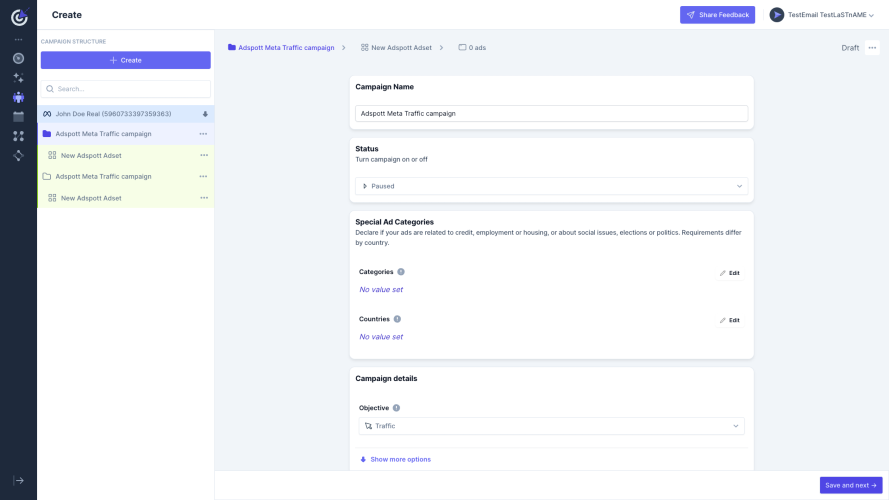Select the people audience icon in sidebar

click(18, 97)
